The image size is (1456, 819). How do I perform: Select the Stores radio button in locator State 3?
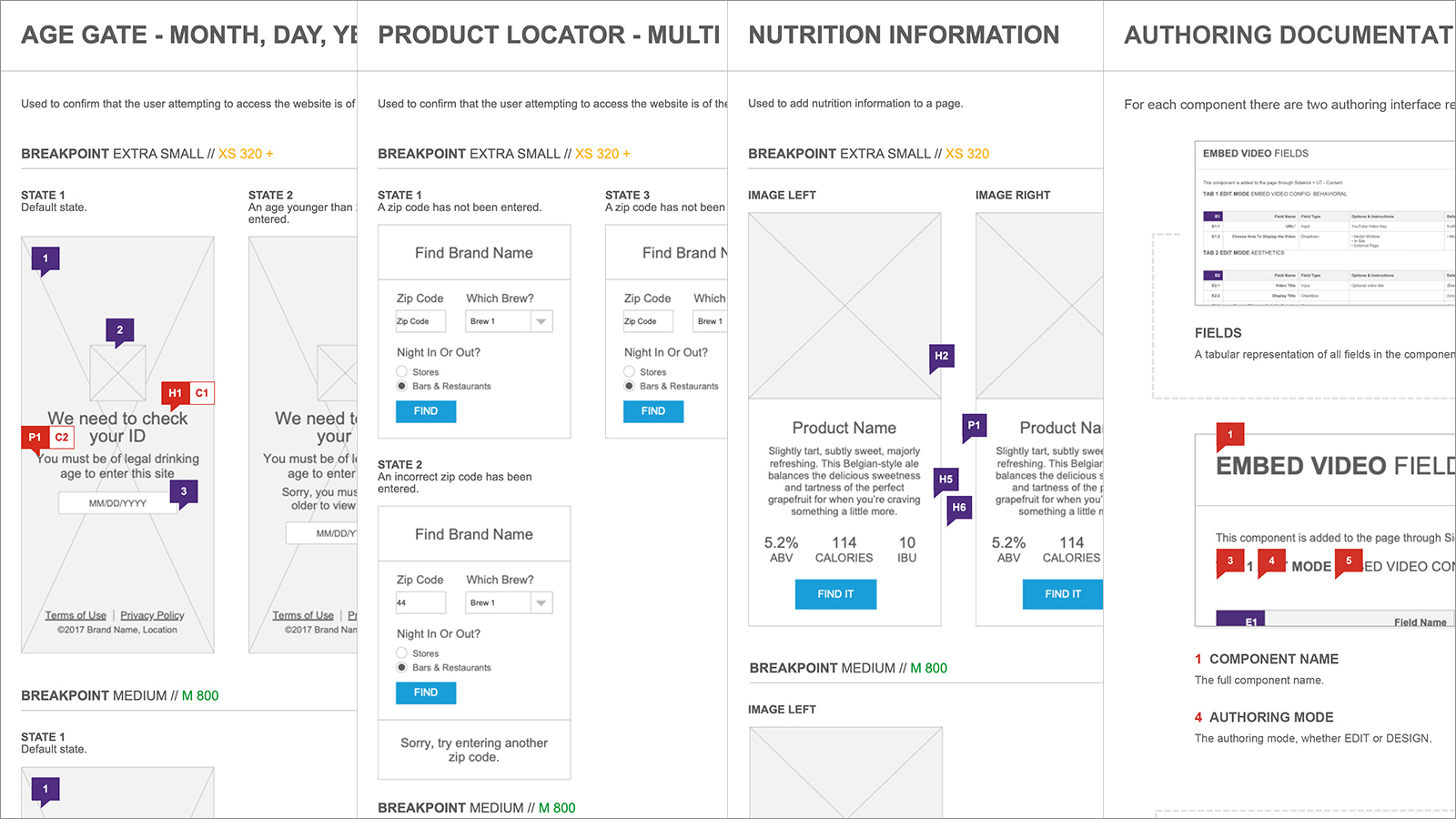pos(629,371)
